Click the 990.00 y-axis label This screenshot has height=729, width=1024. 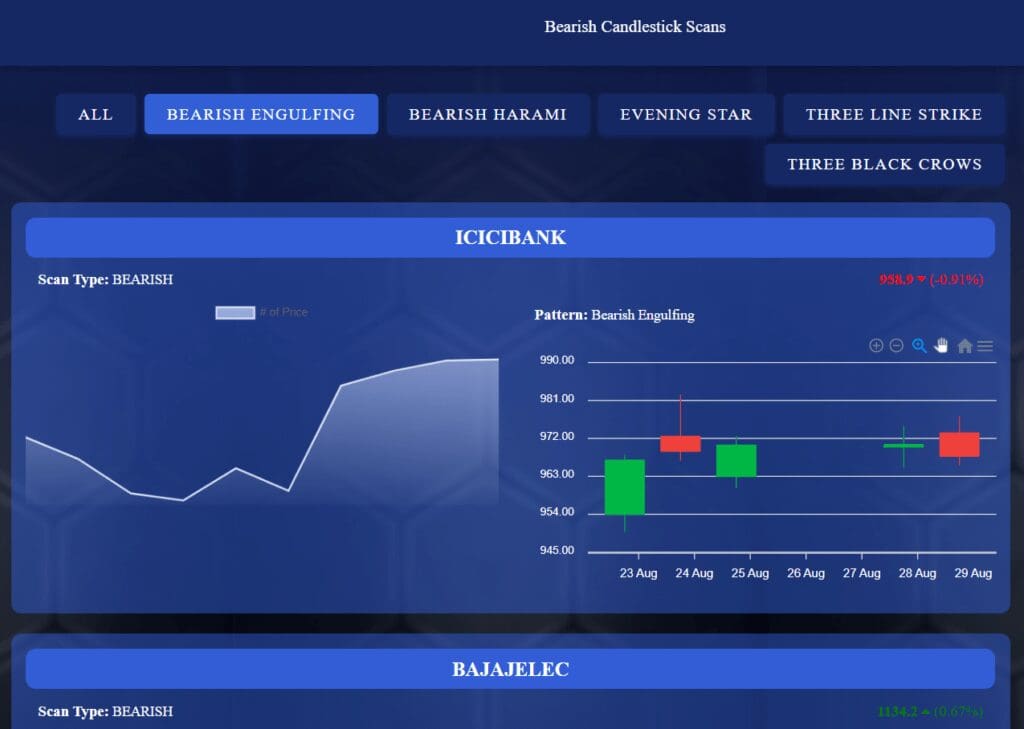[x=557, y=360]
